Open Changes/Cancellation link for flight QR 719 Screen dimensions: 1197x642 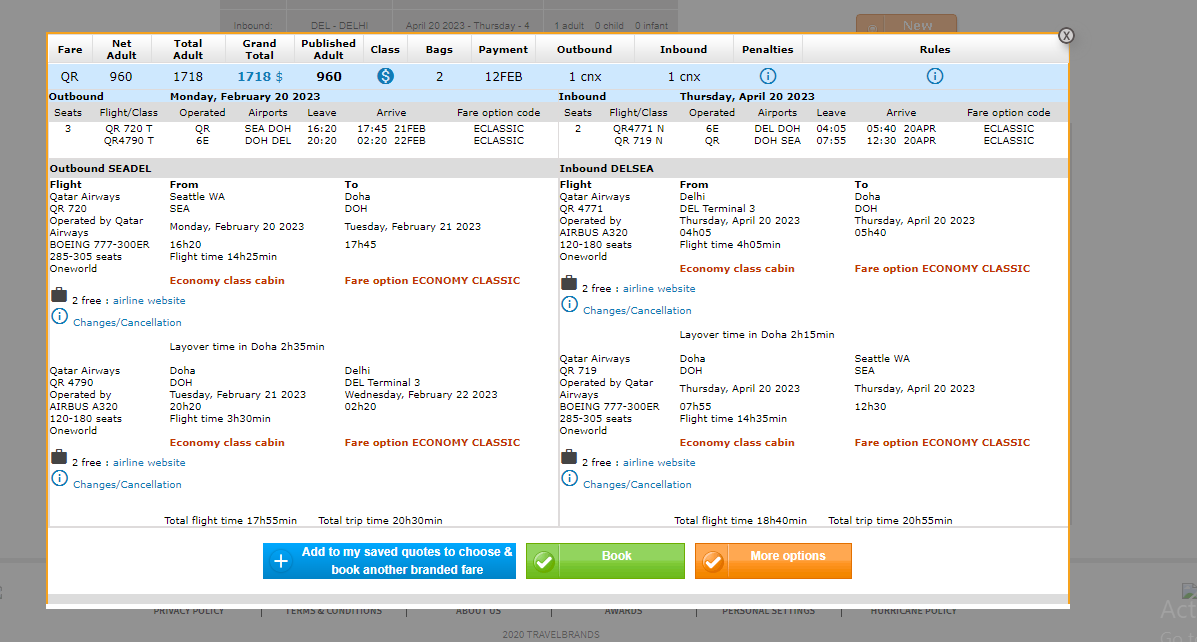637,485
